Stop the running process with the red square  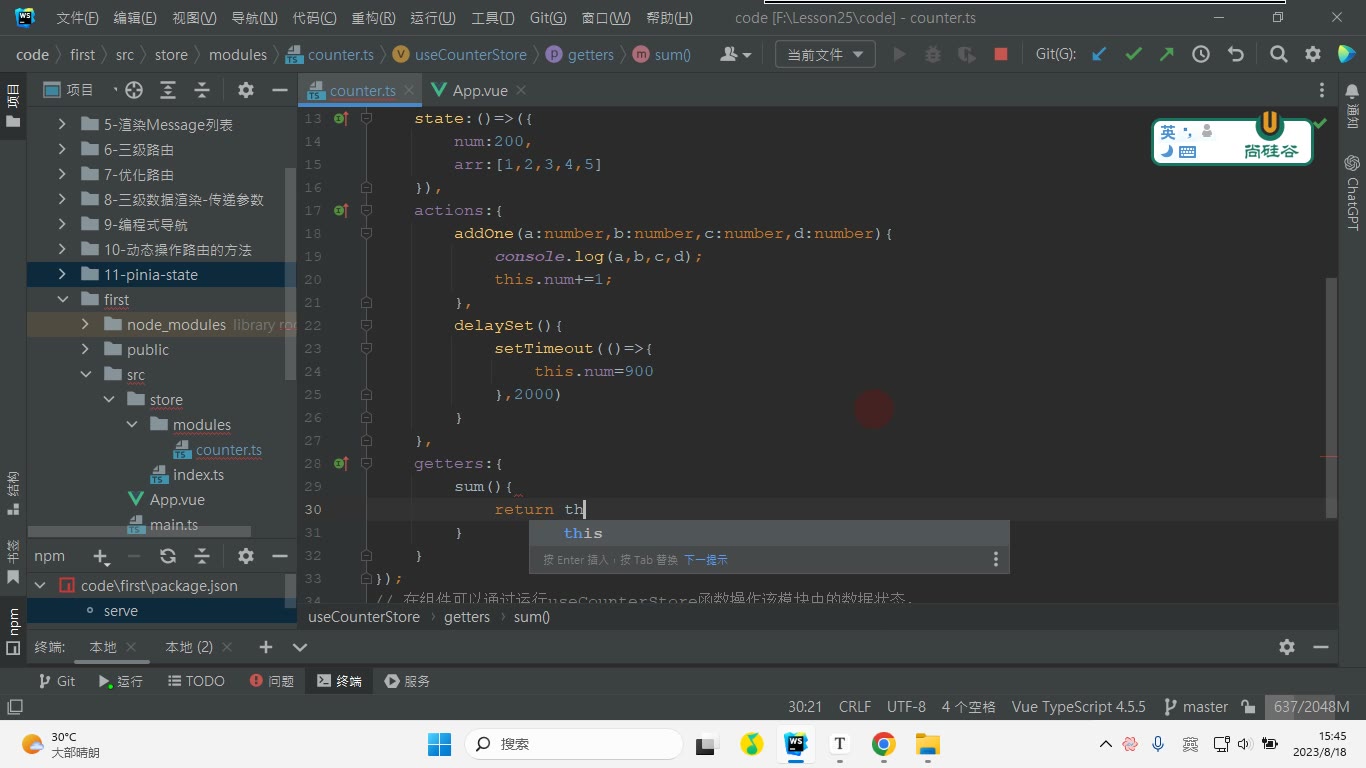point(1001,55)
